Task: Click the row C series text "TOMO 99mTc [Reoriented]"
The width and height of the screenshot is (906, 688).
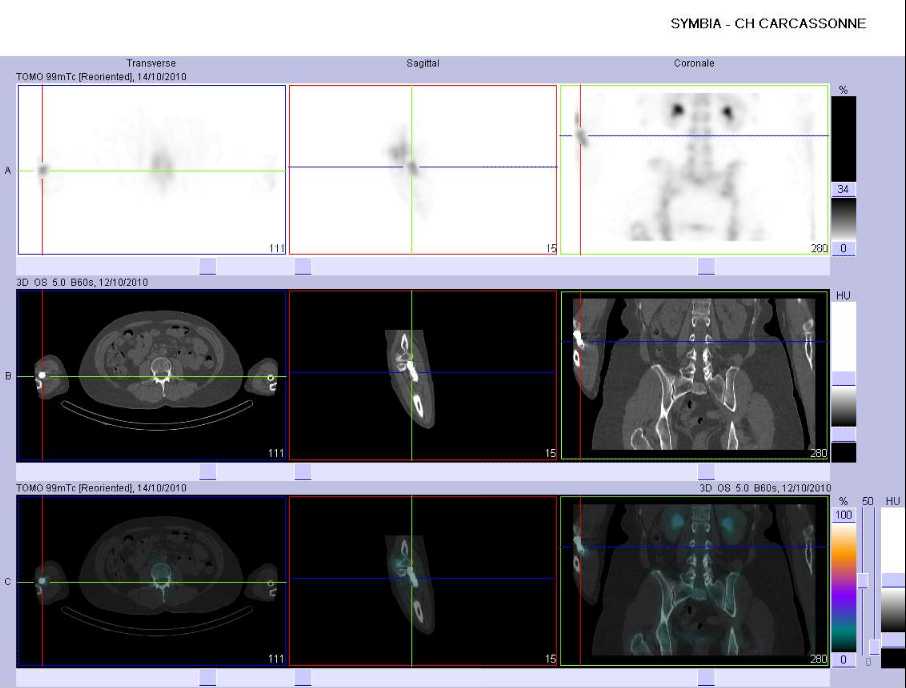Action: point(74,488)
